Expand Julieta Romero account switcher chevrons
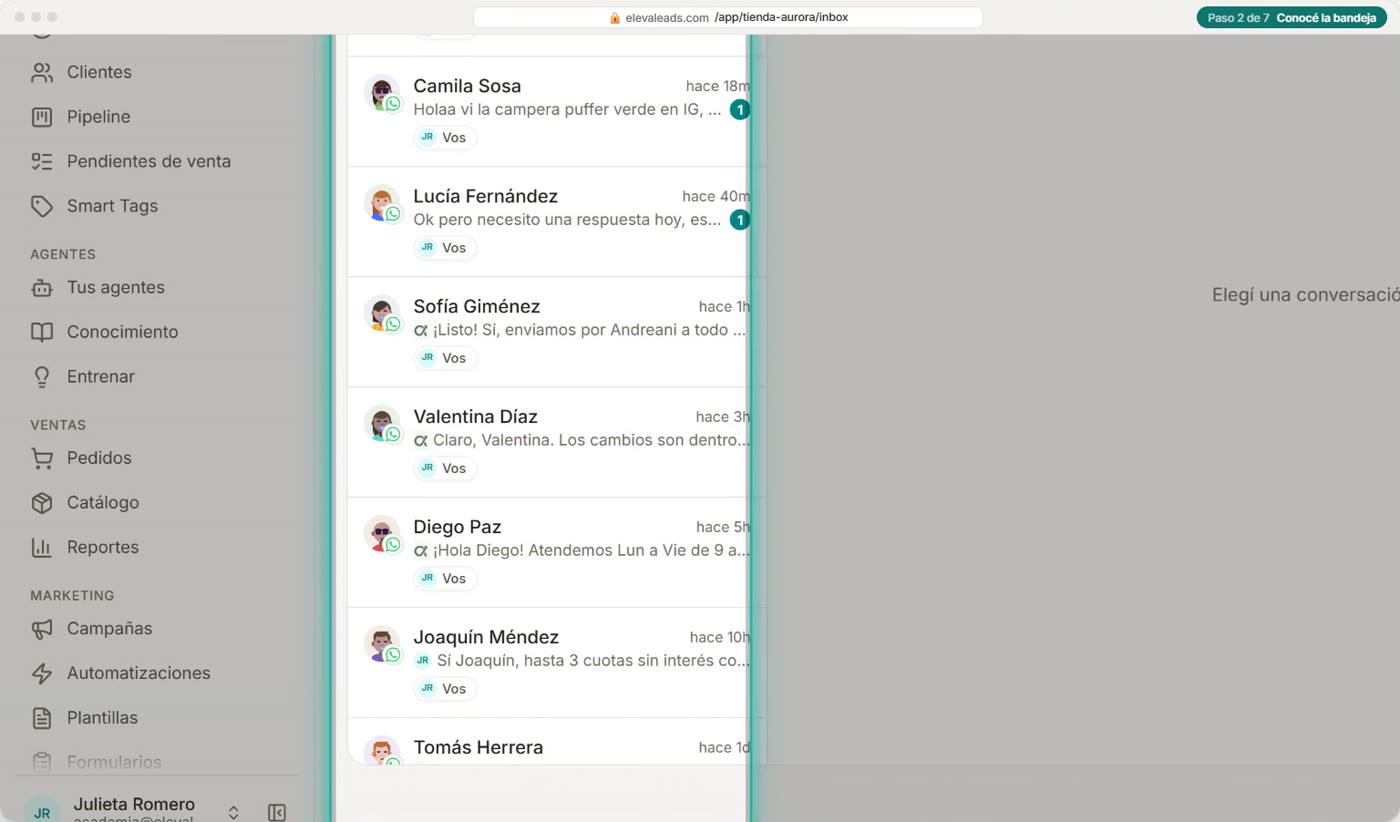This screenshot has height=822, width=1400. tap(233, 813)
